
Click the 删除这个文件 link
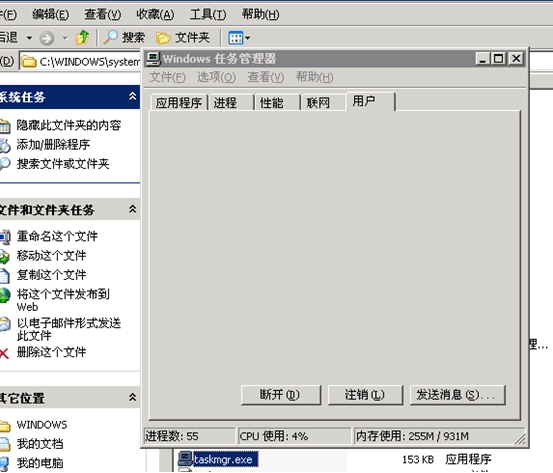click(51, 352)
